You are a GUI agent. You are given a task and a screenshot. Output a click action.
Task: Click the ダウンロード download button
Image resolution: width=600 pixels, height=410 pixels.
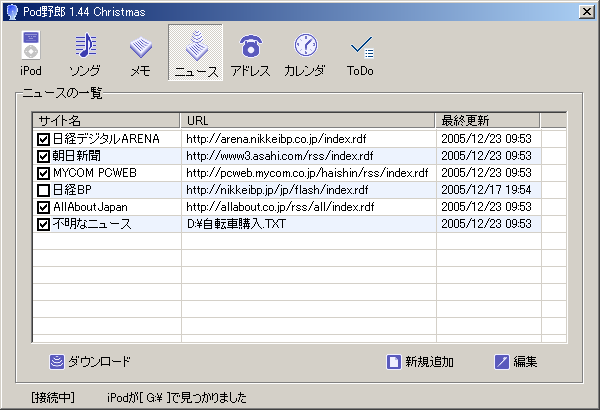(90, 361)
